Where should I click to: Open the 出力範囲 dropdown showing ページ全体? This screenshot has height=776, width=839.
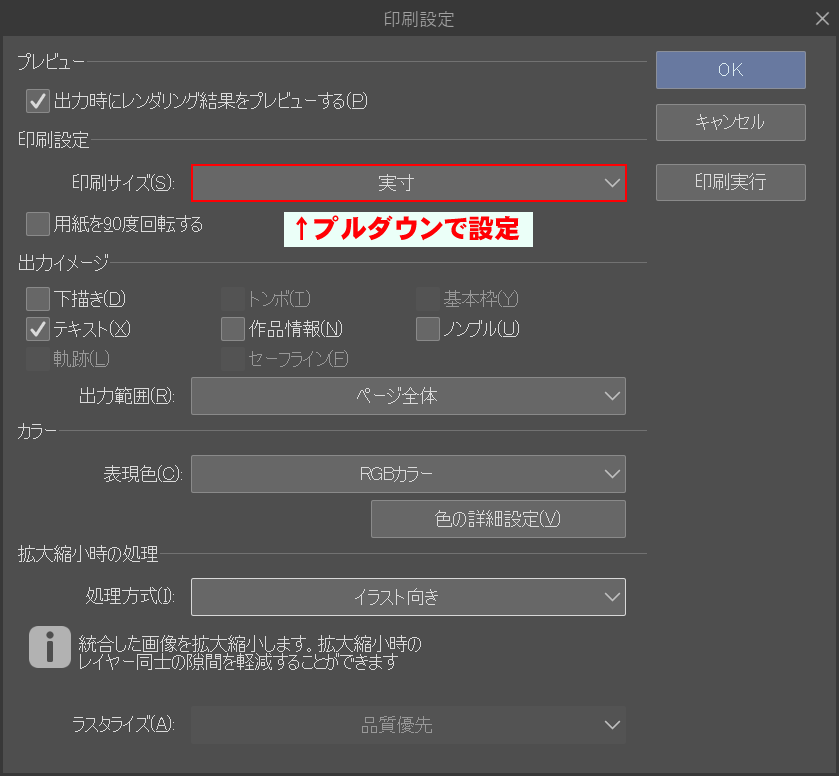408,396
